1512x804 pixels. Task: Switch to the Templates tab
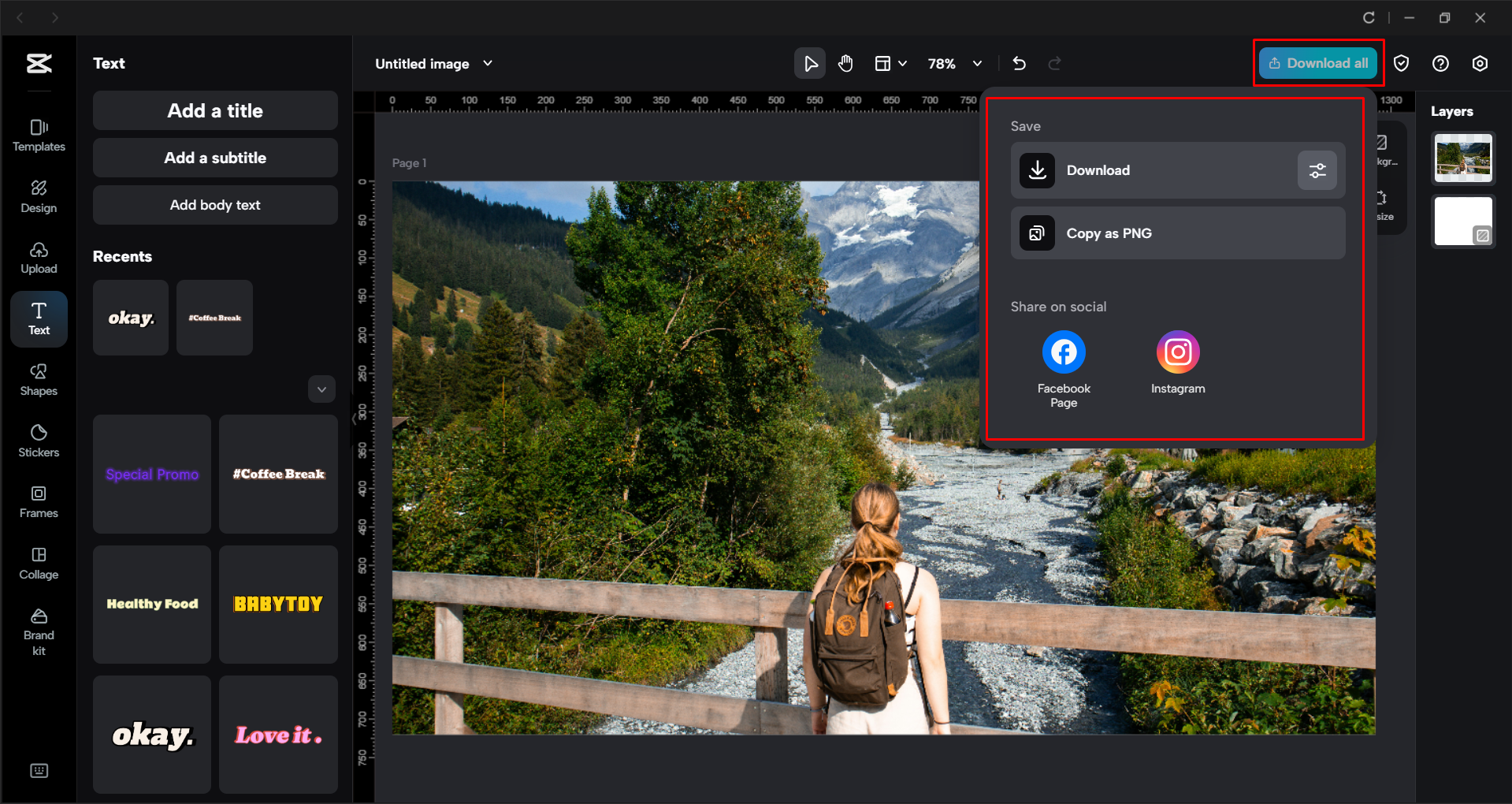(x=38, y=136)
